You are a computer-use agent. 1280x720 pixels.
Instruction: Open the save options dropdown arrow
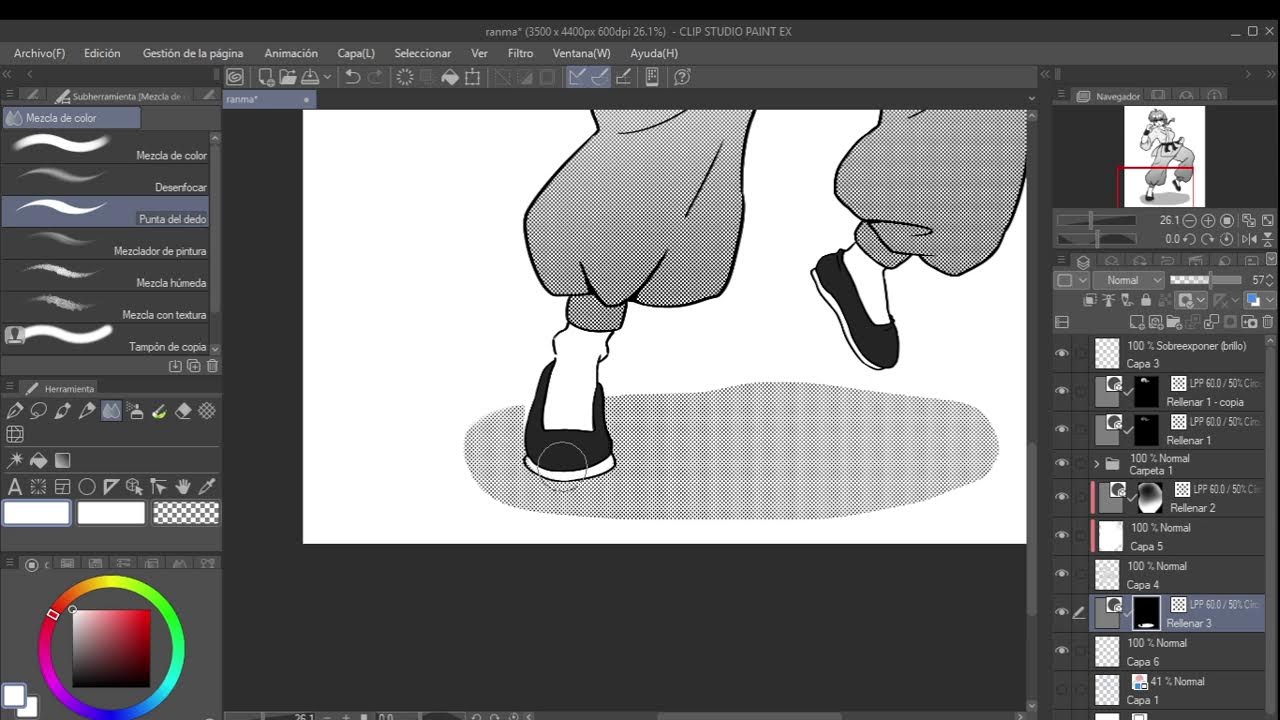(x=327, y=77)
